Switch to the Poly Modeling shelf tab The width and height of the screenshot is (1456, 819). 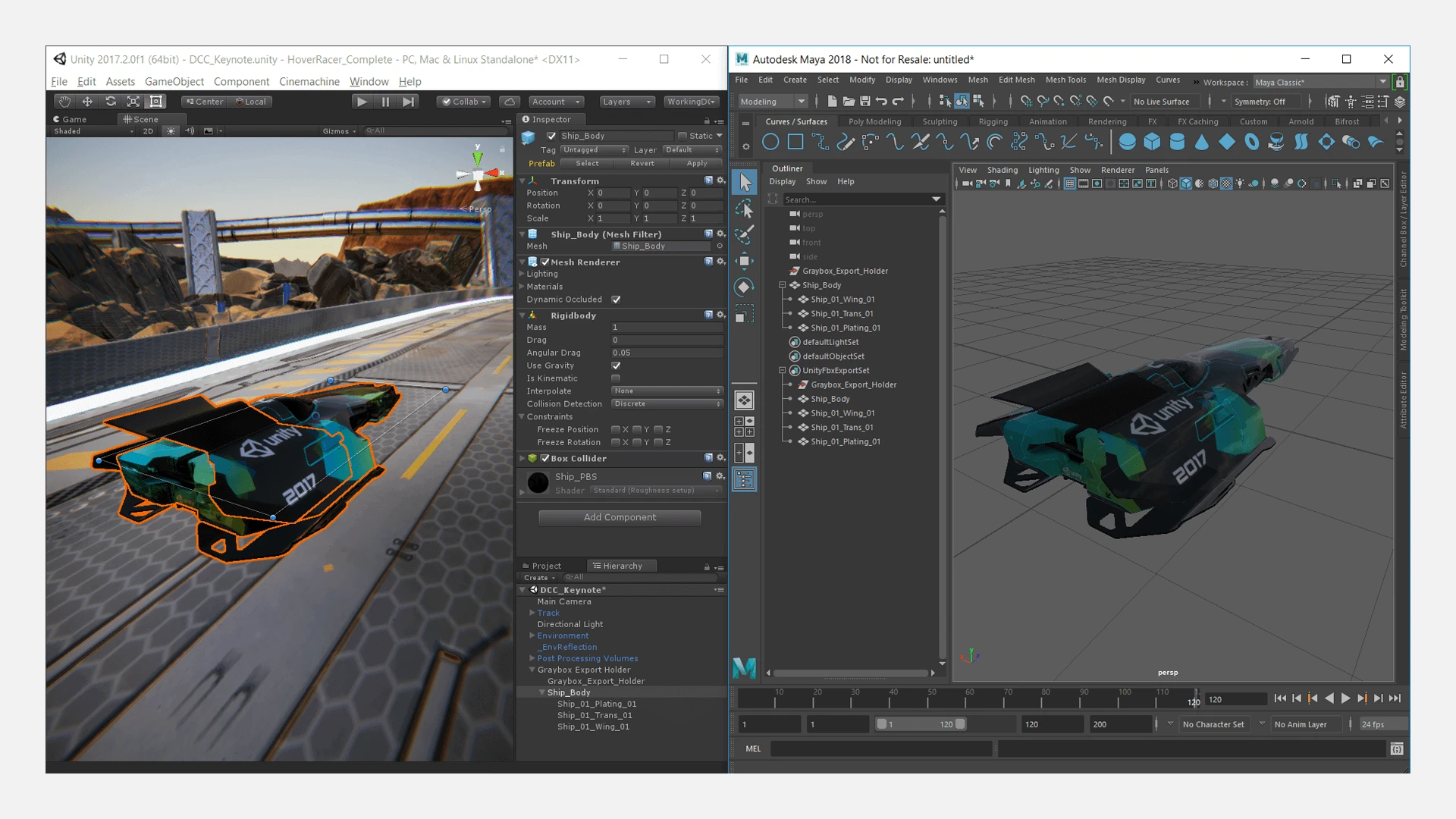click(x=874, y=121)
